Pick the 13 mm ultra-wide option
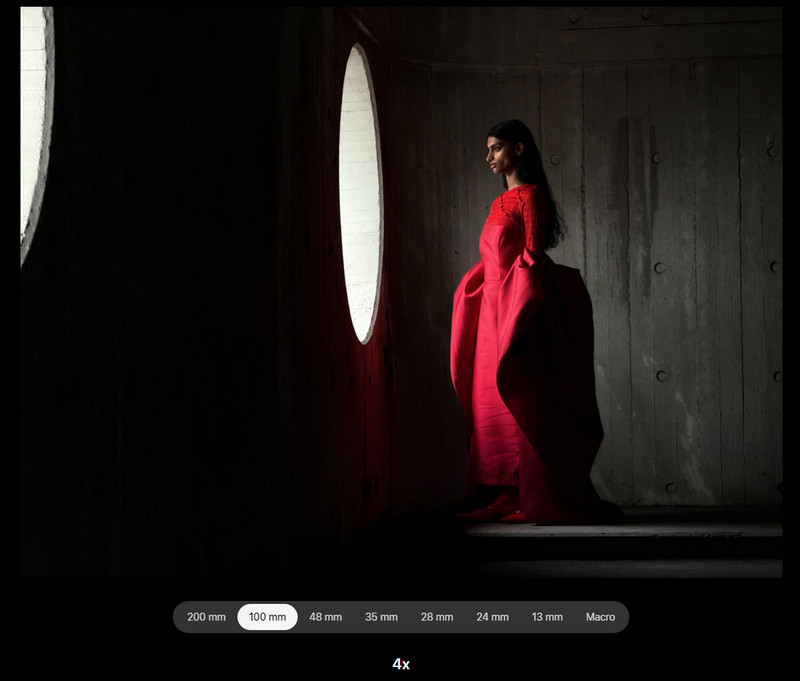800x681 pixels. [547, 617]
